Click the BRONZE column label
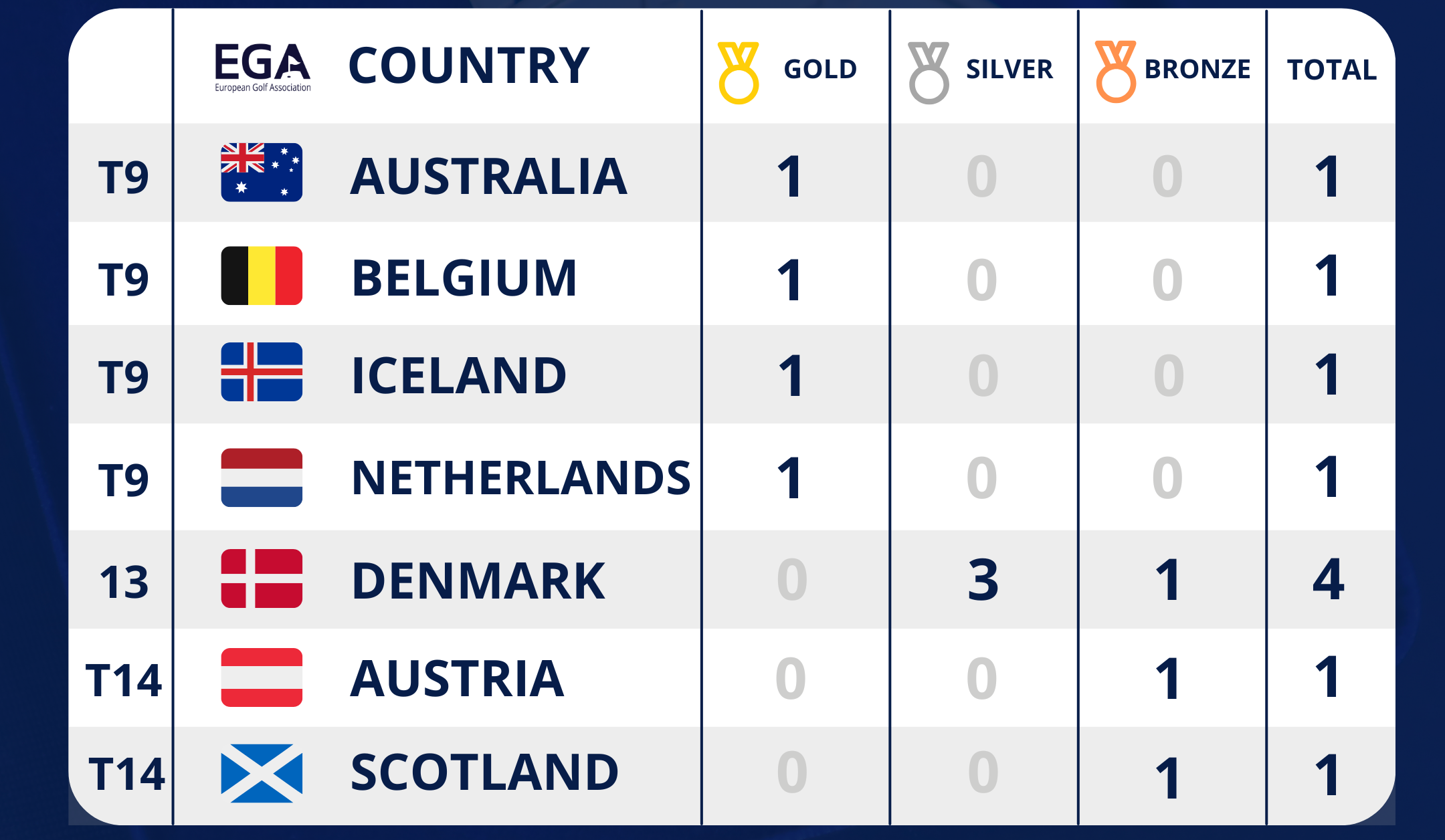1445x840 pixels. [x=1197, y=70]
